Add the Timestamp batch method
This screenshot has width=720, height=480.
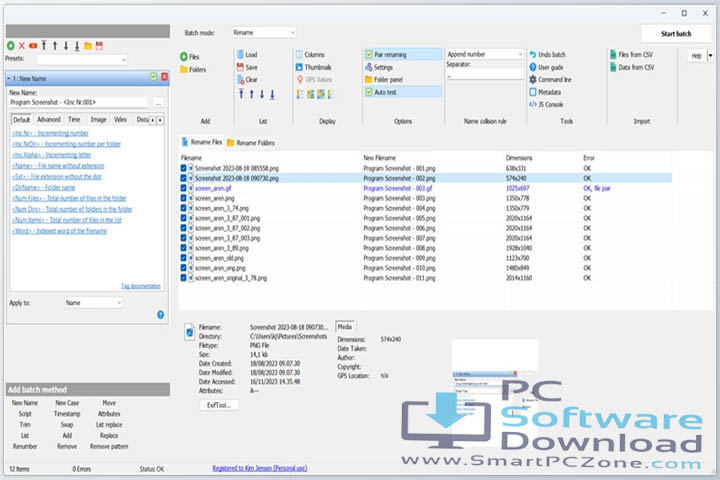click(67, 413)
